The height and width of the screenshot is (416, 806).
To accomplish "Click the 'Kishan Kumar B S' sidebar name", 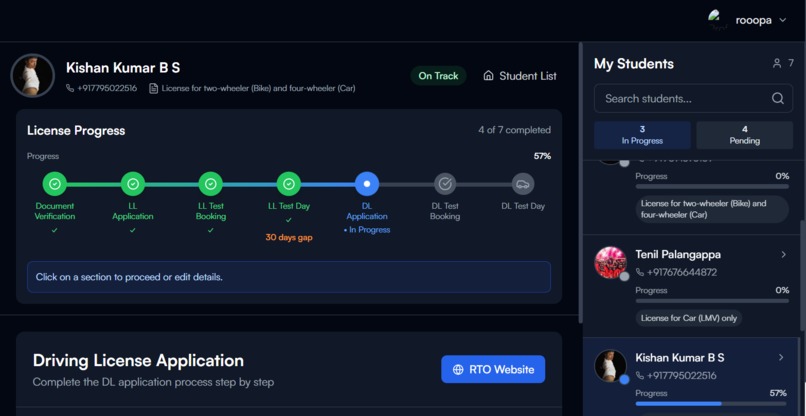I will (680, 357).
